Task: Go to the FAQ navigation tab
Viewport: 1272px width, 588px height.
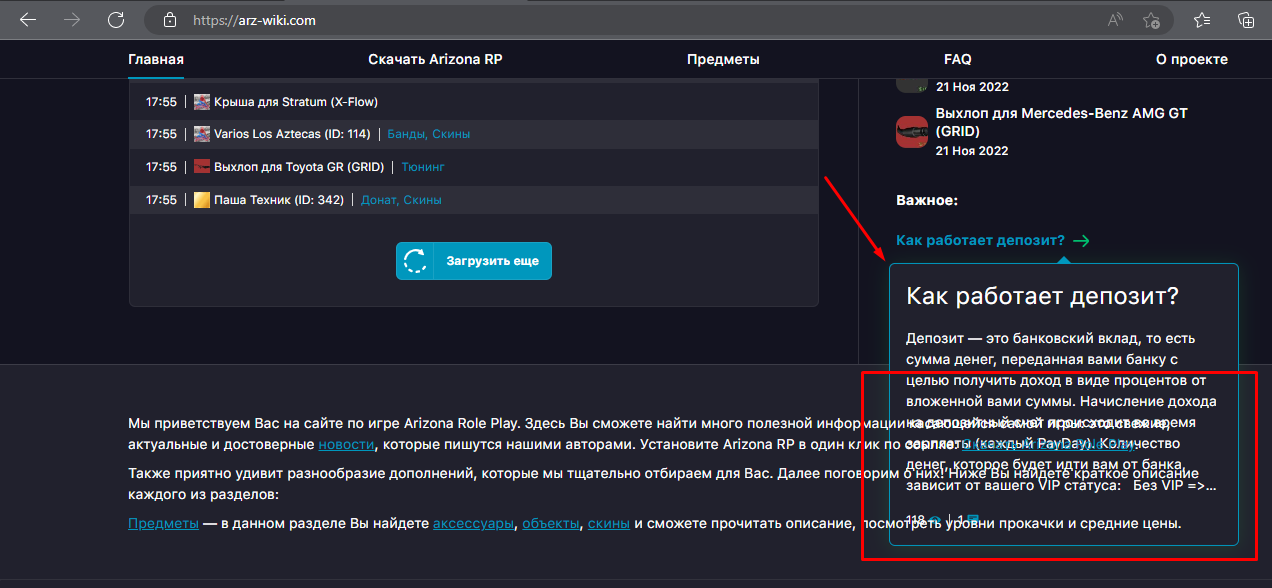Action: click(x=957, y=59)
